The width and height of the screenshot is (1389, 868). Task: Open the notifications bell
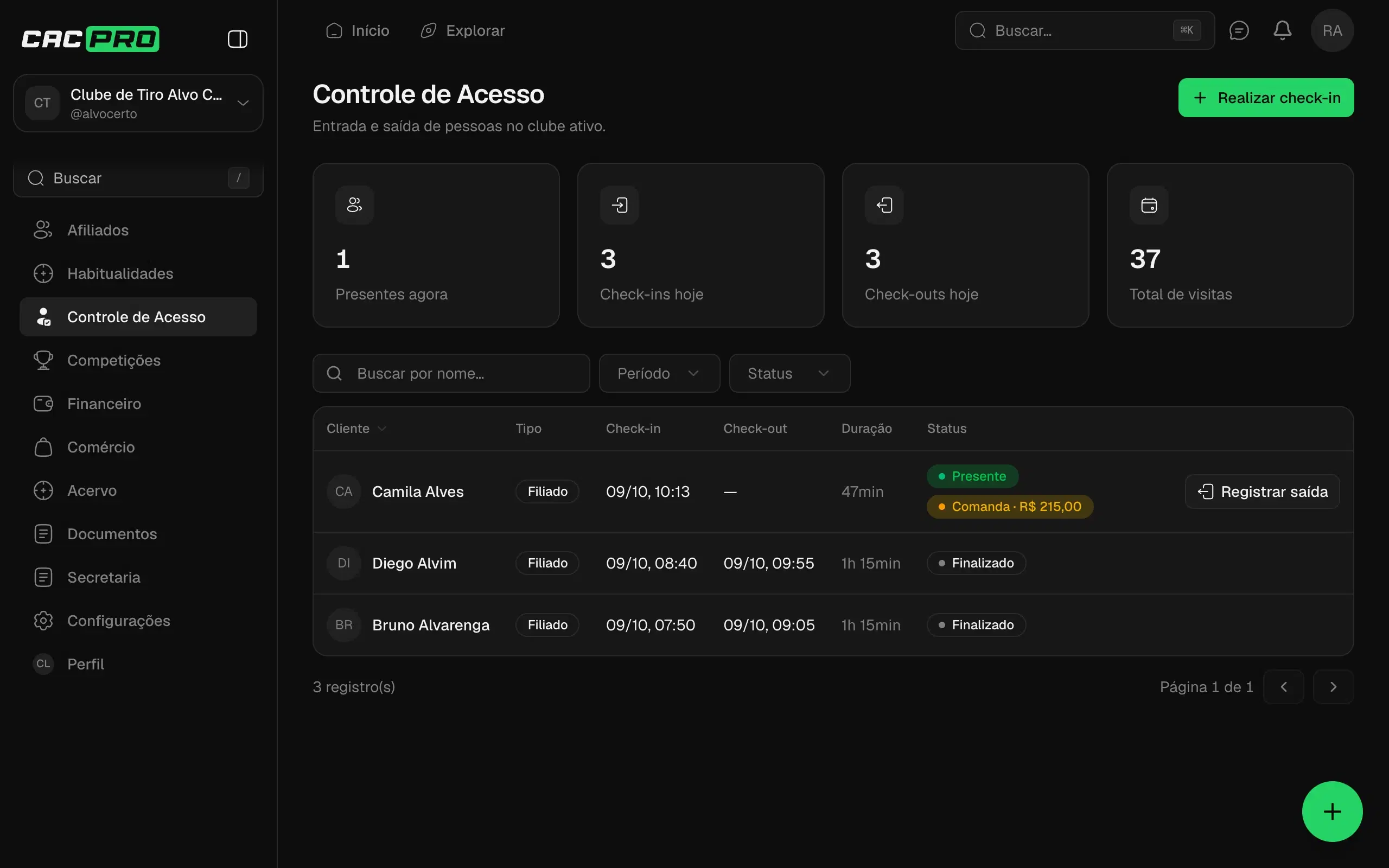(x=1282, y=30)
